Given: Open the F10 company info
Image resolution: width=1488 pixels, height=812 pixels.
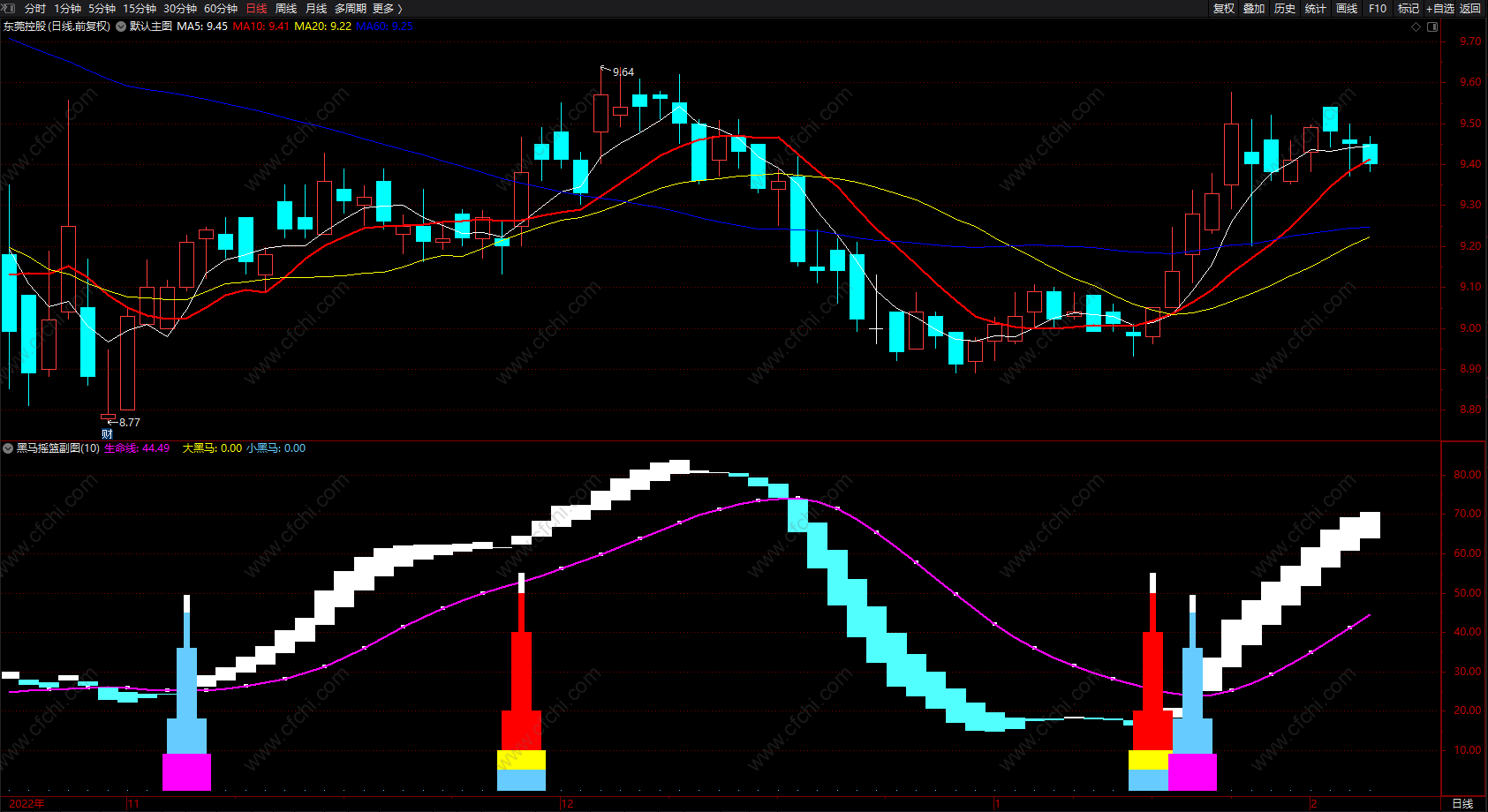Looking at the screenshot, I should click(x=1378, y=8).
